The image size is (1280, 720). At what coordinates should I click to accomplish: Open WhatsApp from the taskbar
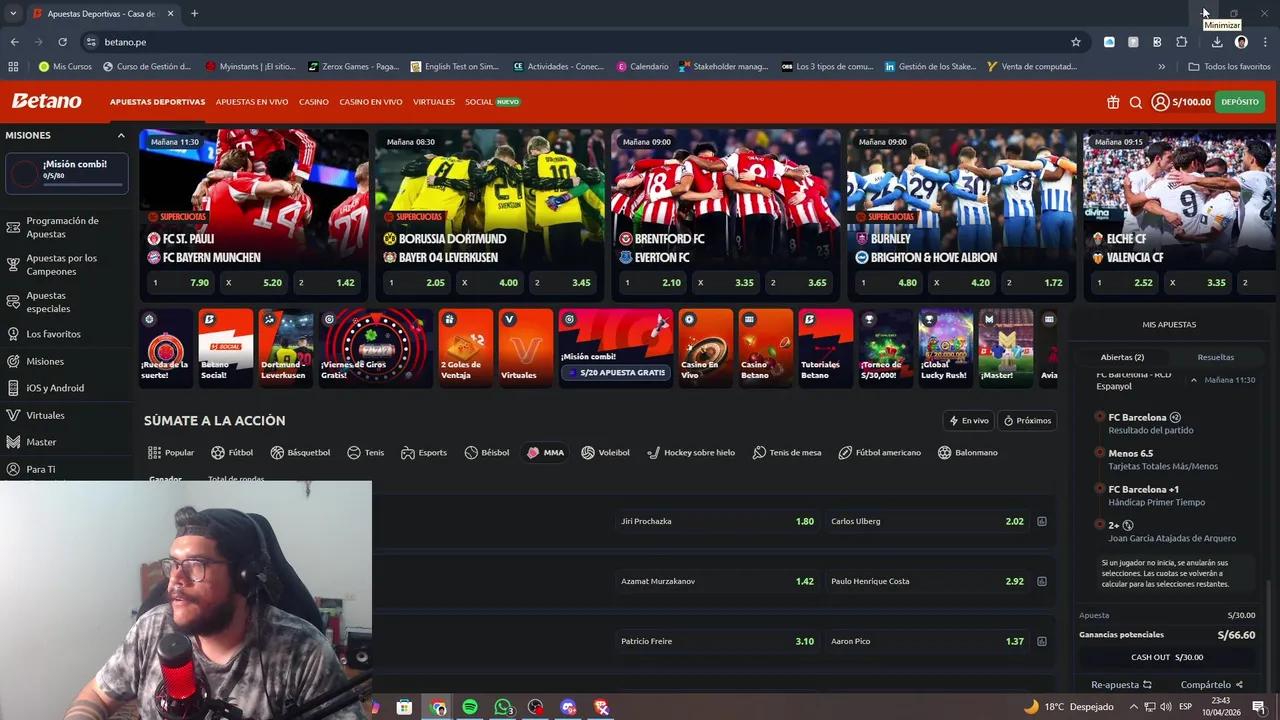tap(503, 707)
